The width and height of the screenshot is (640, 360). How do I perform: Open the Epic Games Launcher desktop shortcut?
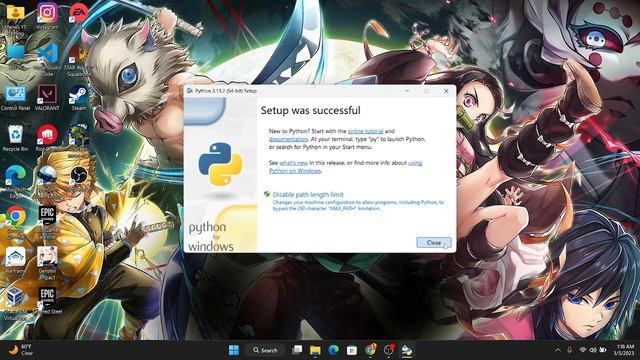coord(47,222)
